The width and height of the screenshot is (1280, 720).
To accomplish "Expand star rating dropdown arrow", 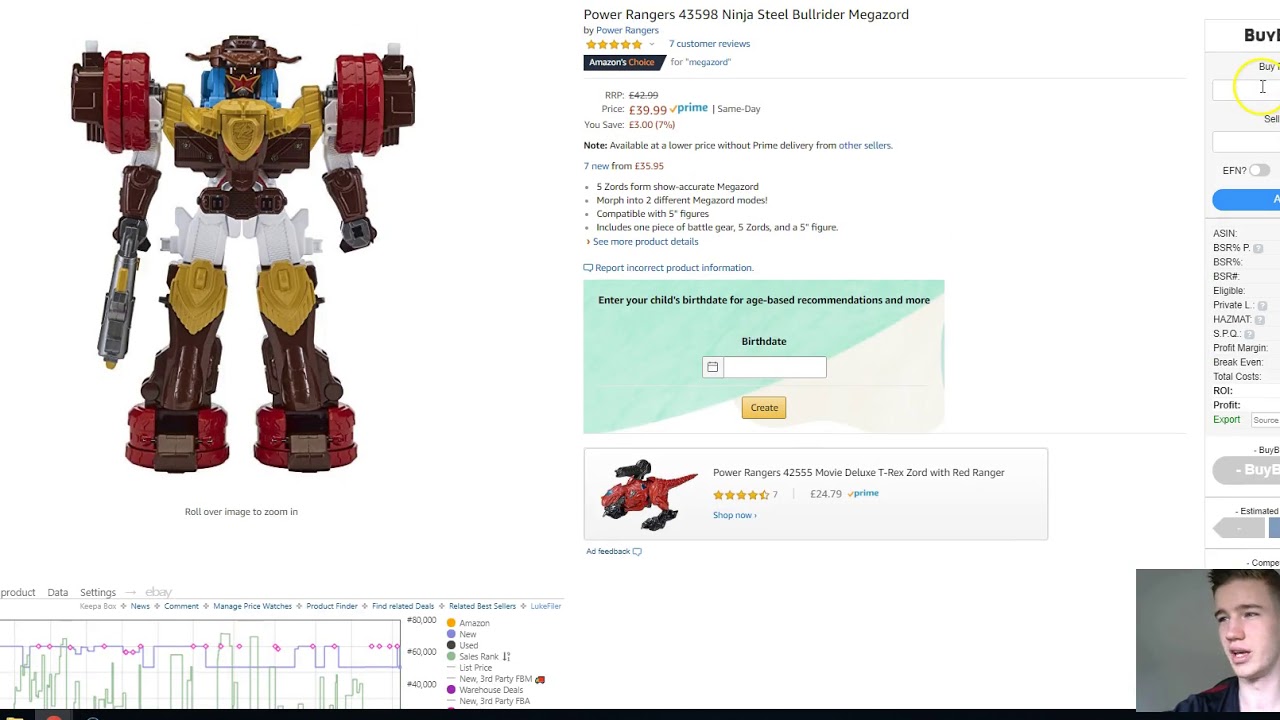I will [651, 44].
